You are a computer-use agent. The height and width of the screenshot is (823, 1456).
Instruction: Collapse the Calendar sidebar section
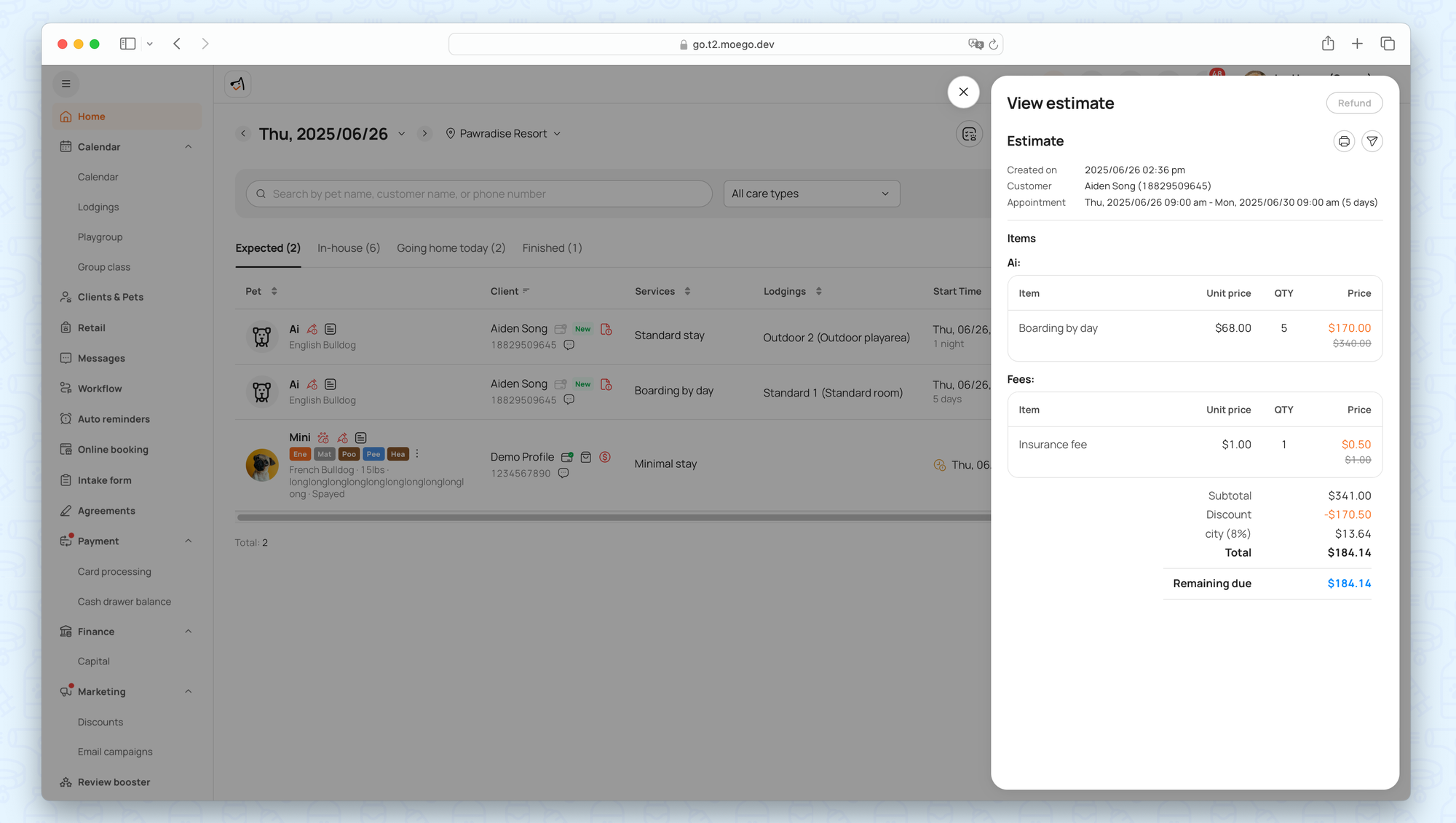189,147
